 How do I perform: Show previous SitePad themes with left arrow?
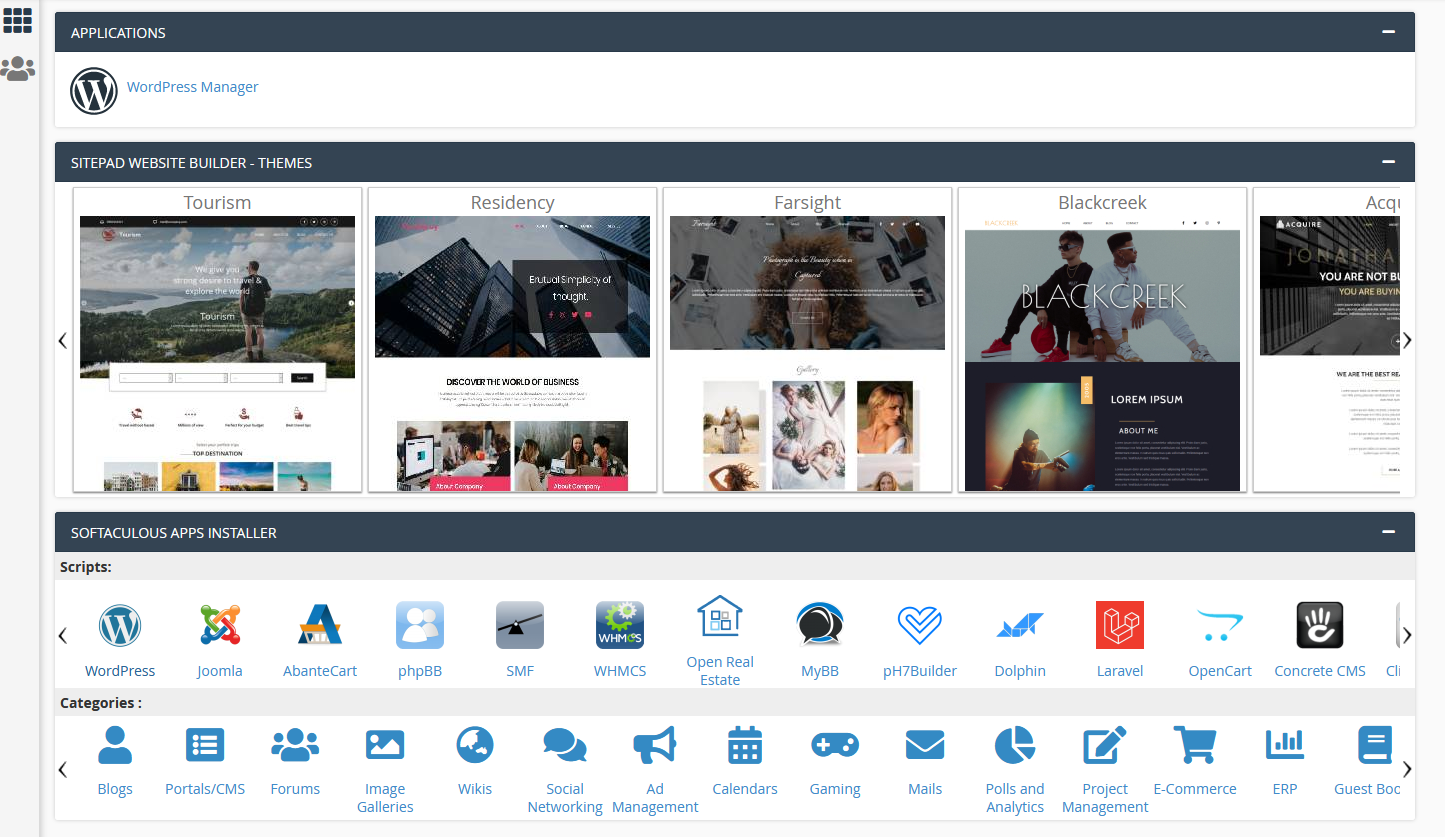tap(63, 340)
